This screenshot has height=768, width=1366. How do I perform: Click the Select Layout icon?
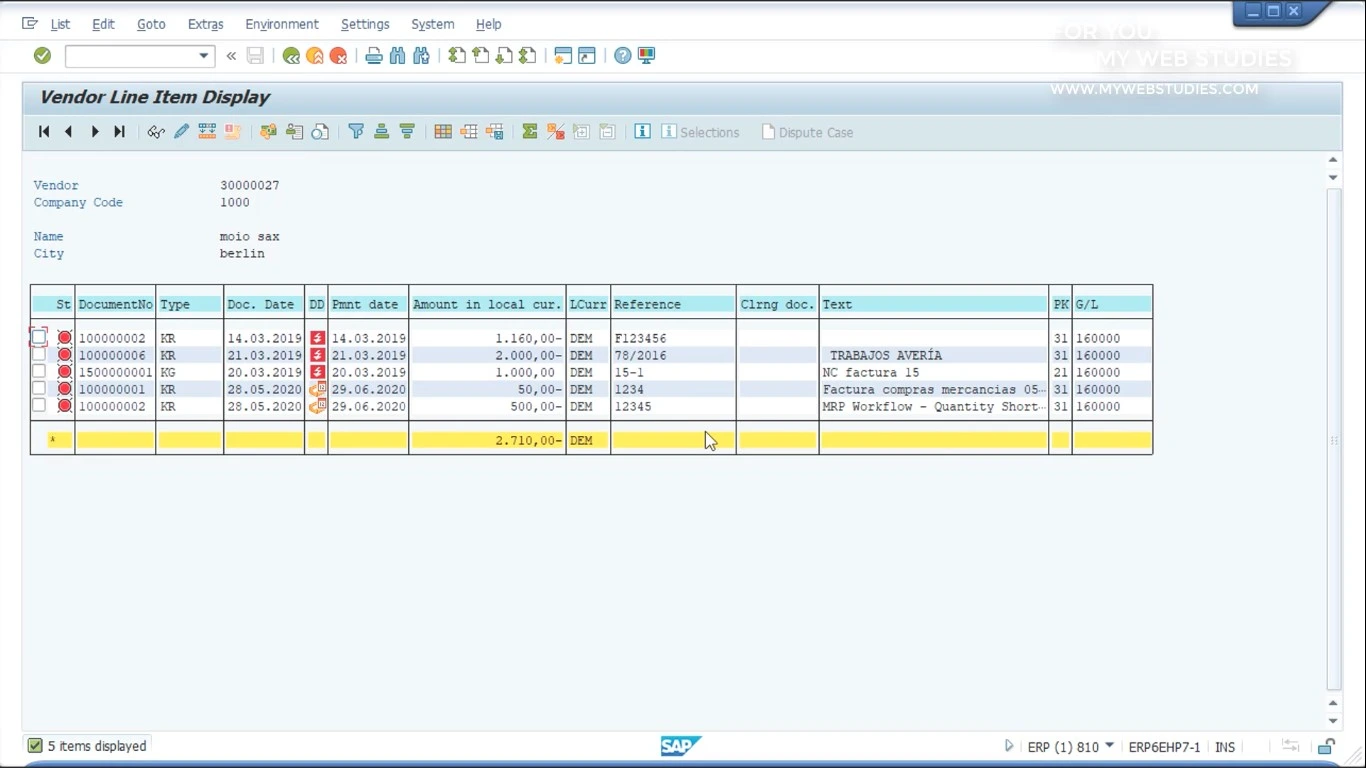469,132
